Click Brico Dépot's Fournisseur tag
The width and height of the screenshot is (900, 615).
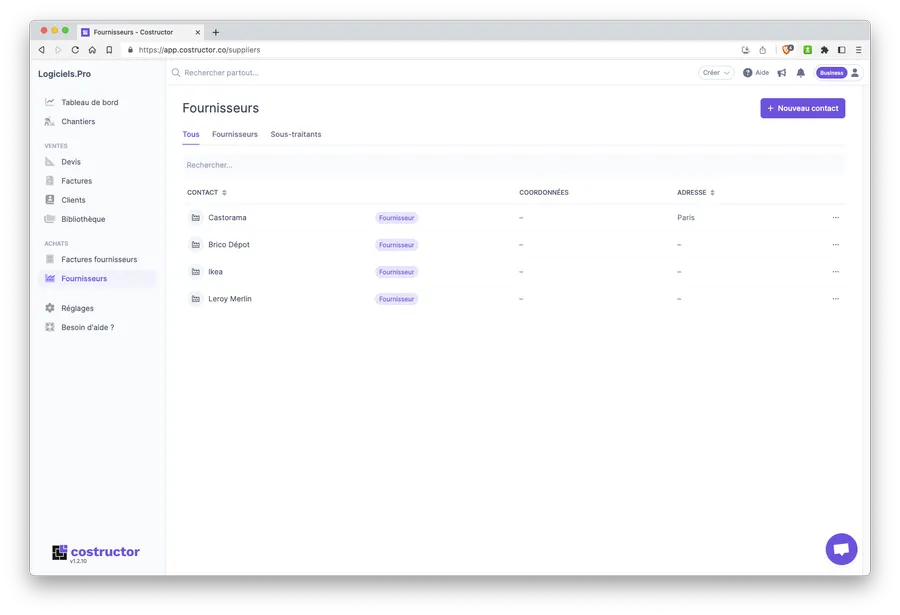tap(396, 245)
